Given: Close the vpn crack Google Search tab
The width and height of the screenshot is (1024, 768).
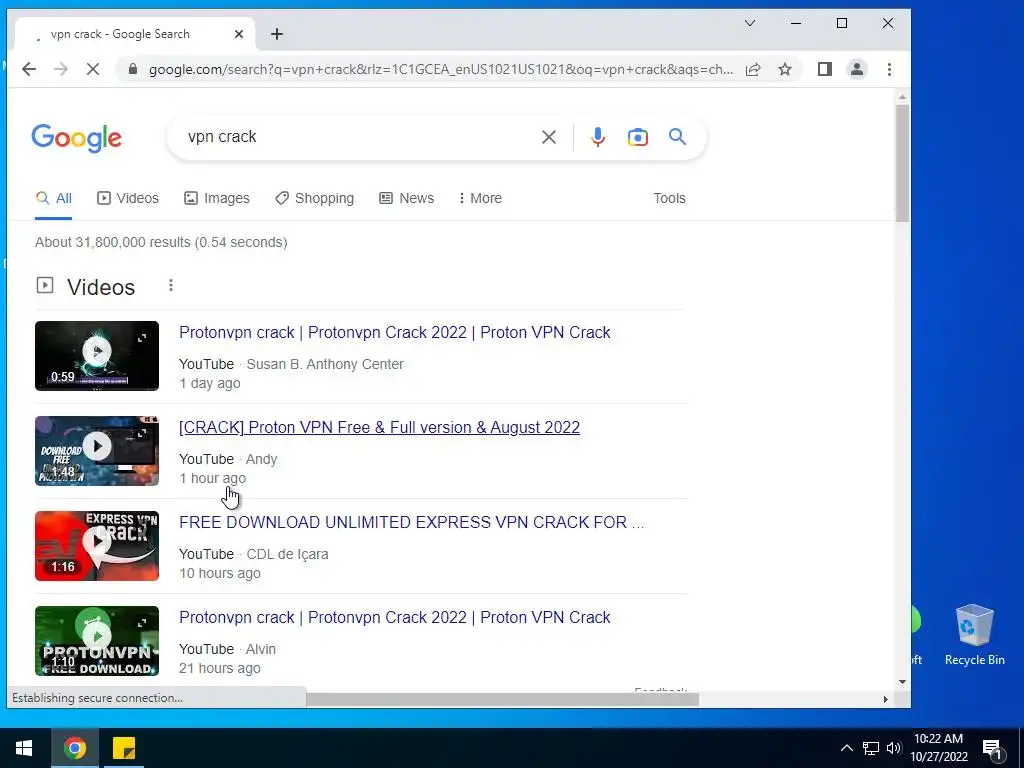Looking at the screenshot, I should click(239, 34).
